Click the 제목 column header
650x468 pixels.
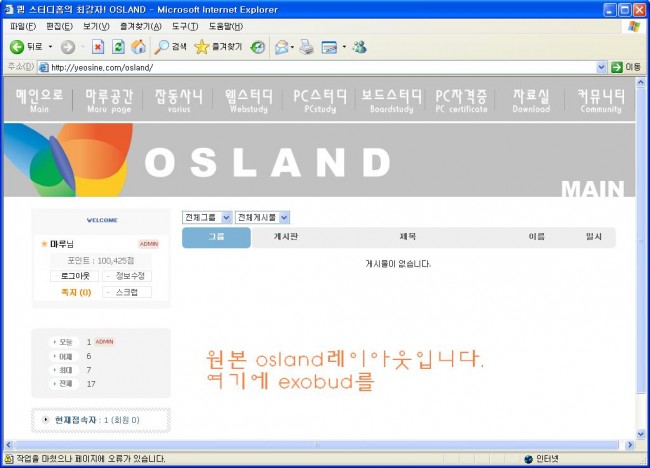(x=407, y=237)
